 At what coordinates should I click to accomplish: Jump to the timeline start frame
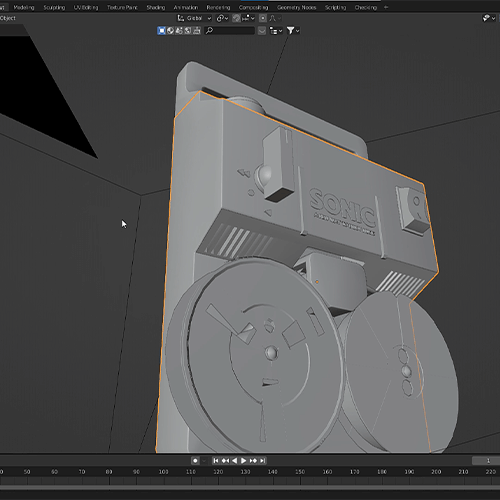tap(216, 461)
